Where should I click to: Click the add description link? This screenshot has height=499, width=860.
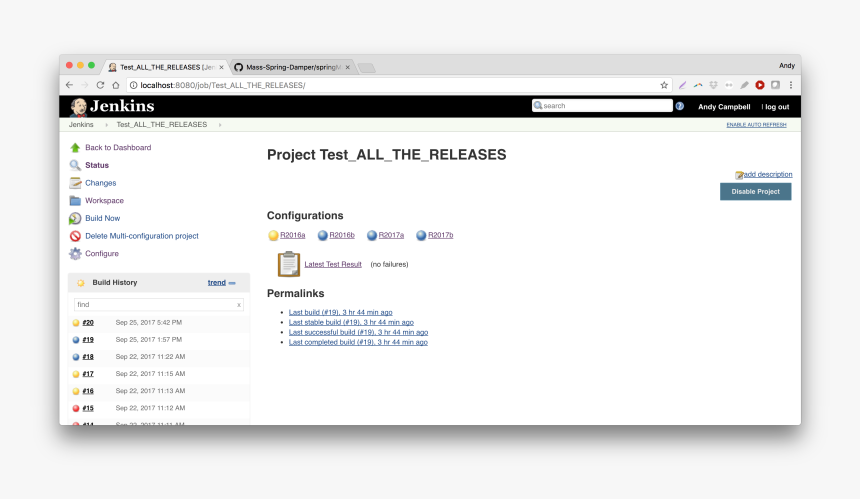tap(768, 174)
